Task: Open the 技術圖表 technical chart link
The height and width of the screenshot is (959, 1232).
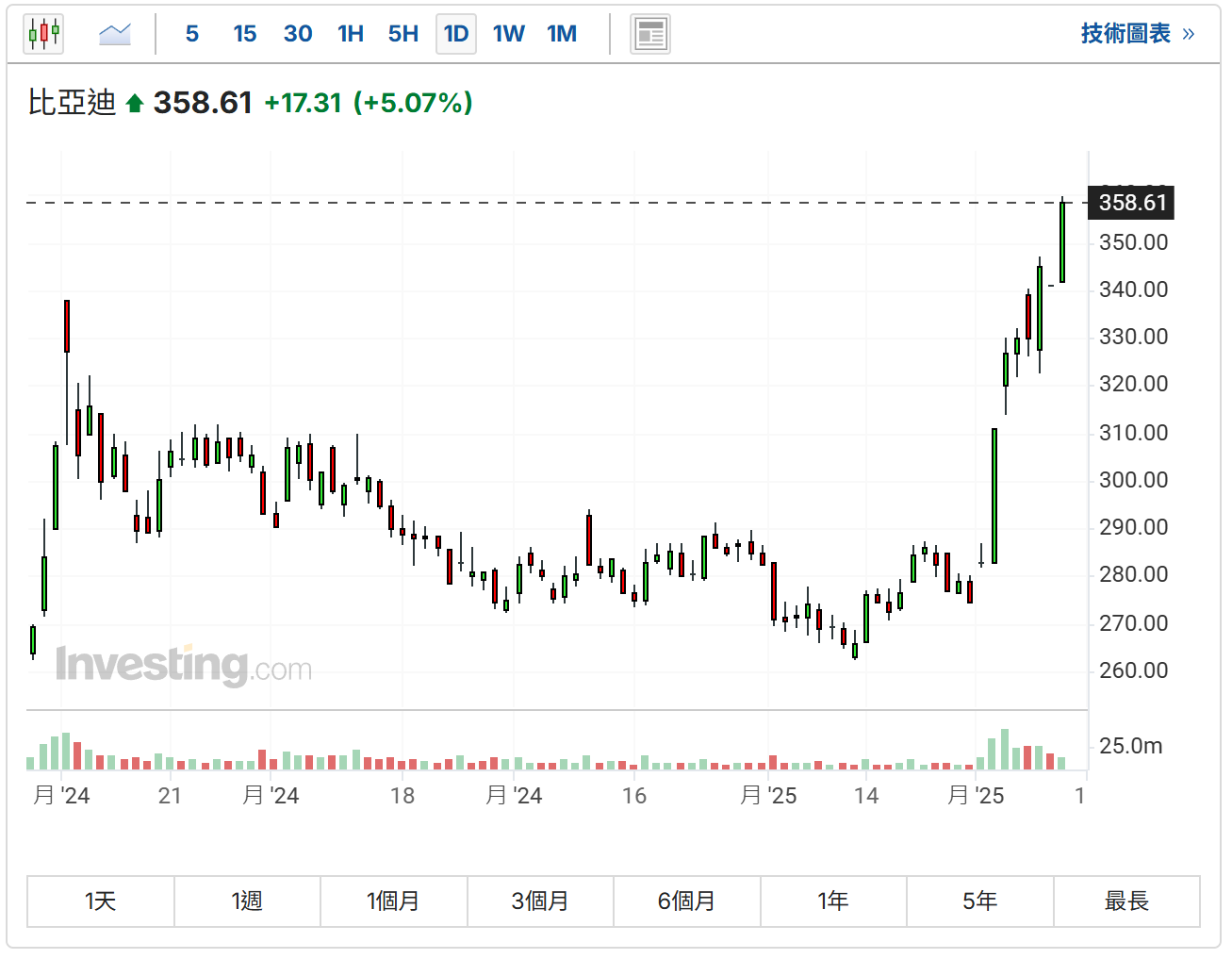Action: pos(1137,34)
